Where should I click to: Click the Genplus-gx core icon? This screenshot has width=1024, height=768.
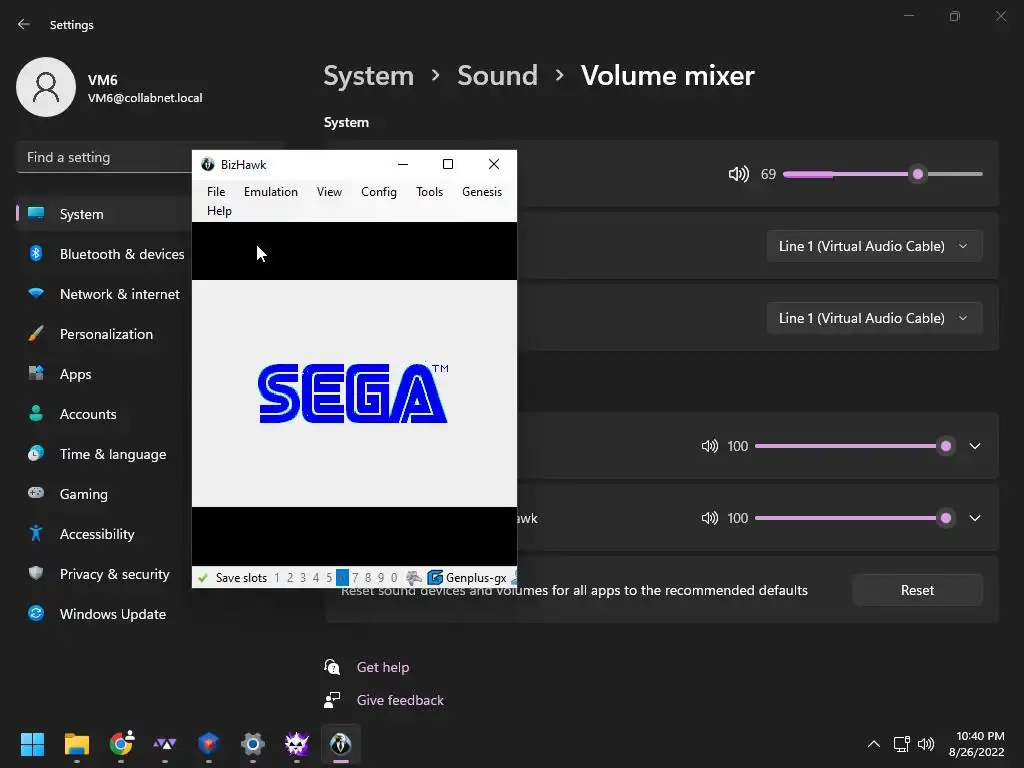pyautogui.click(x=435, y=578)
